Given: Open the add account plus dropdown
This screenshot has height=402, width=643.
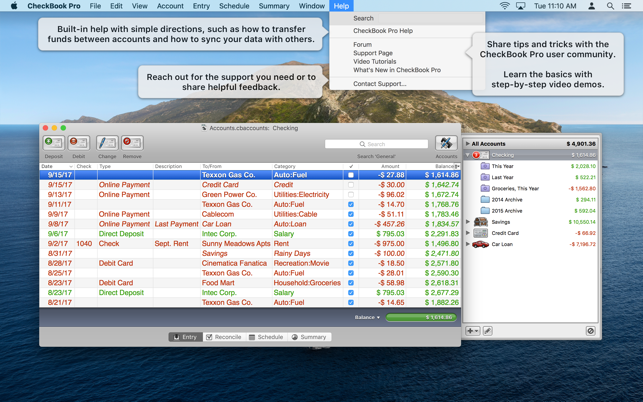Looking at the screenshot, I should tap(472, 331).
